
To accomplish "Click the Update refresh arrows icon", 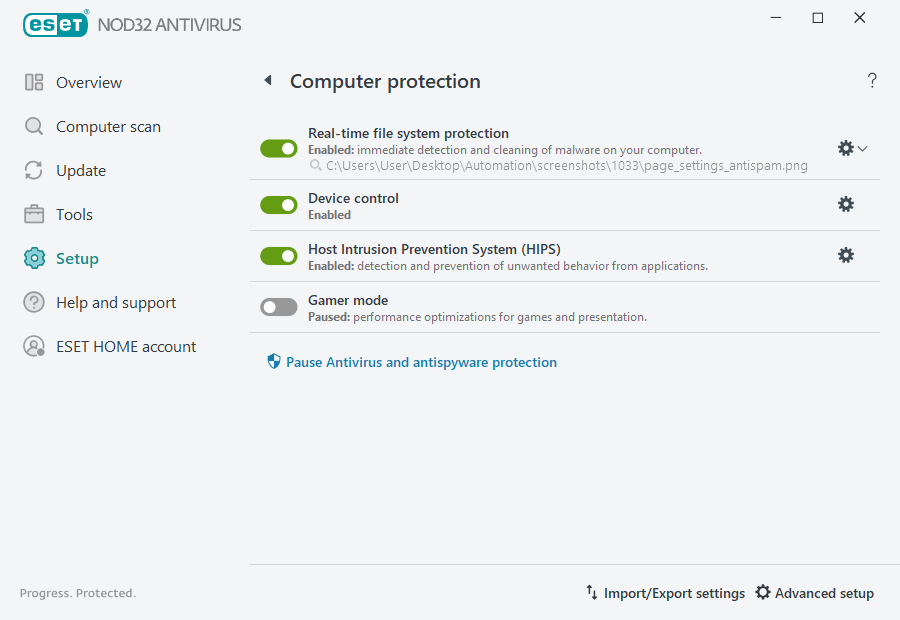I will pos(34,171).
